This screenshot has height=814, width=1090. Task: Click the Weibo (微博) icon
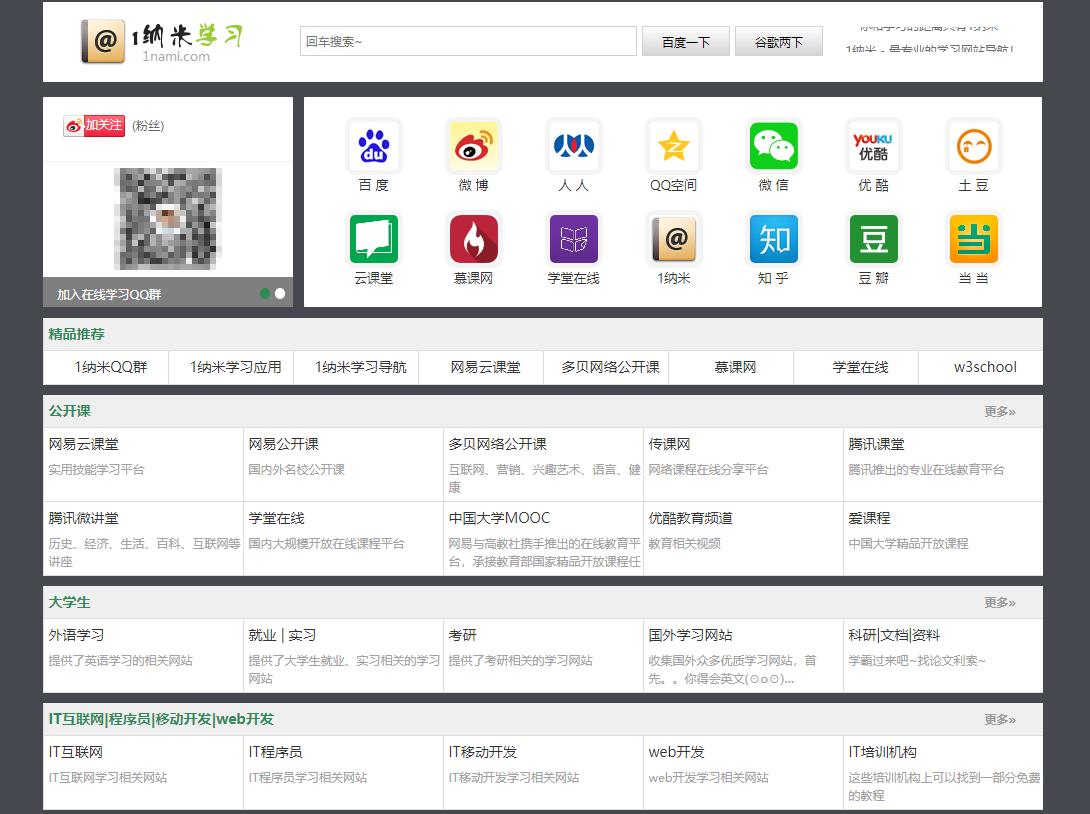[x=473, y=145]
